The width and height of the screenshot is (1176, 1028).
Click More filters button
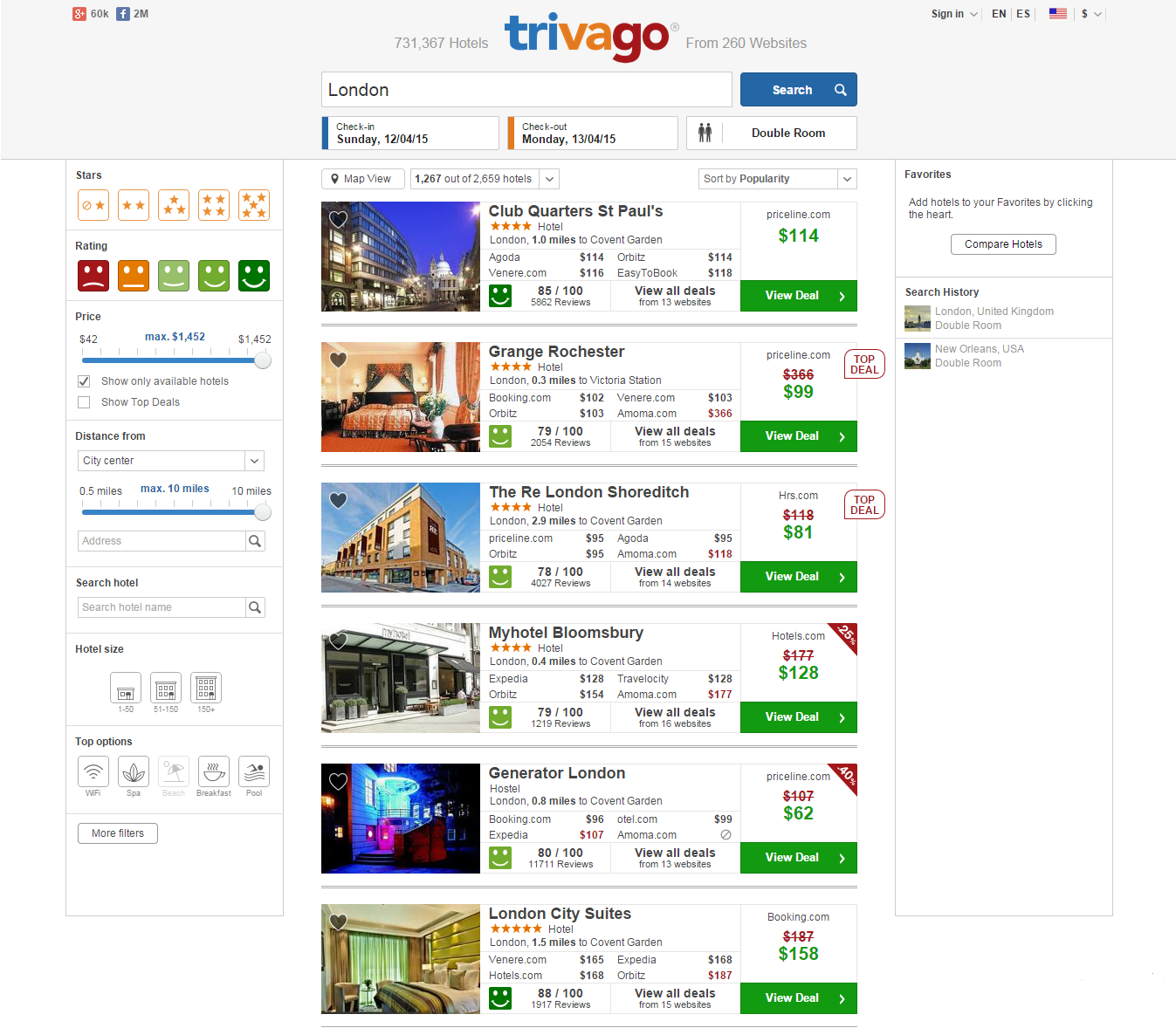[118, 833]
